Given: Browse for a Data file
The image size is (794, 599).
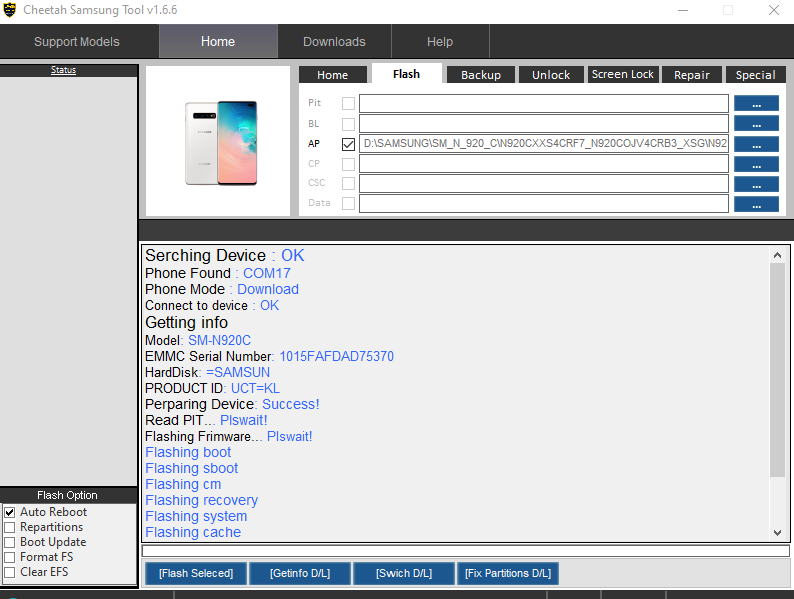Looking at the screenshot, I should (x=756, y=204).
